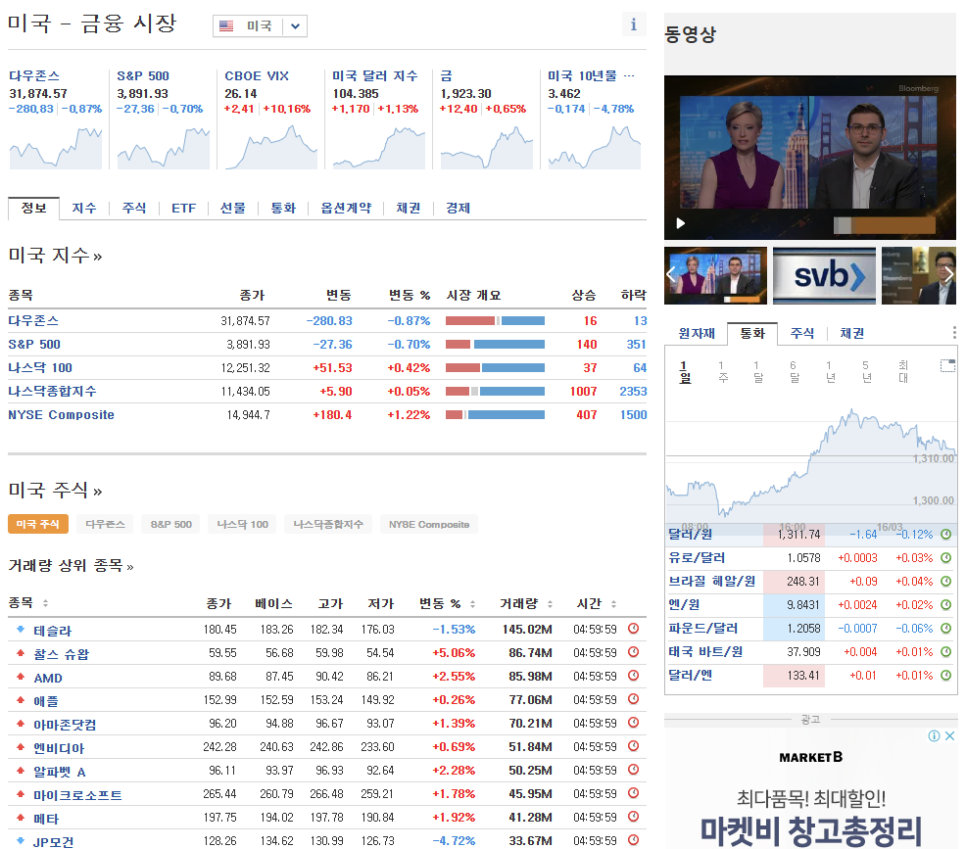This screenshot has width=966, height=849.
Task: Click the video progress bar
Action: point(884,225)
